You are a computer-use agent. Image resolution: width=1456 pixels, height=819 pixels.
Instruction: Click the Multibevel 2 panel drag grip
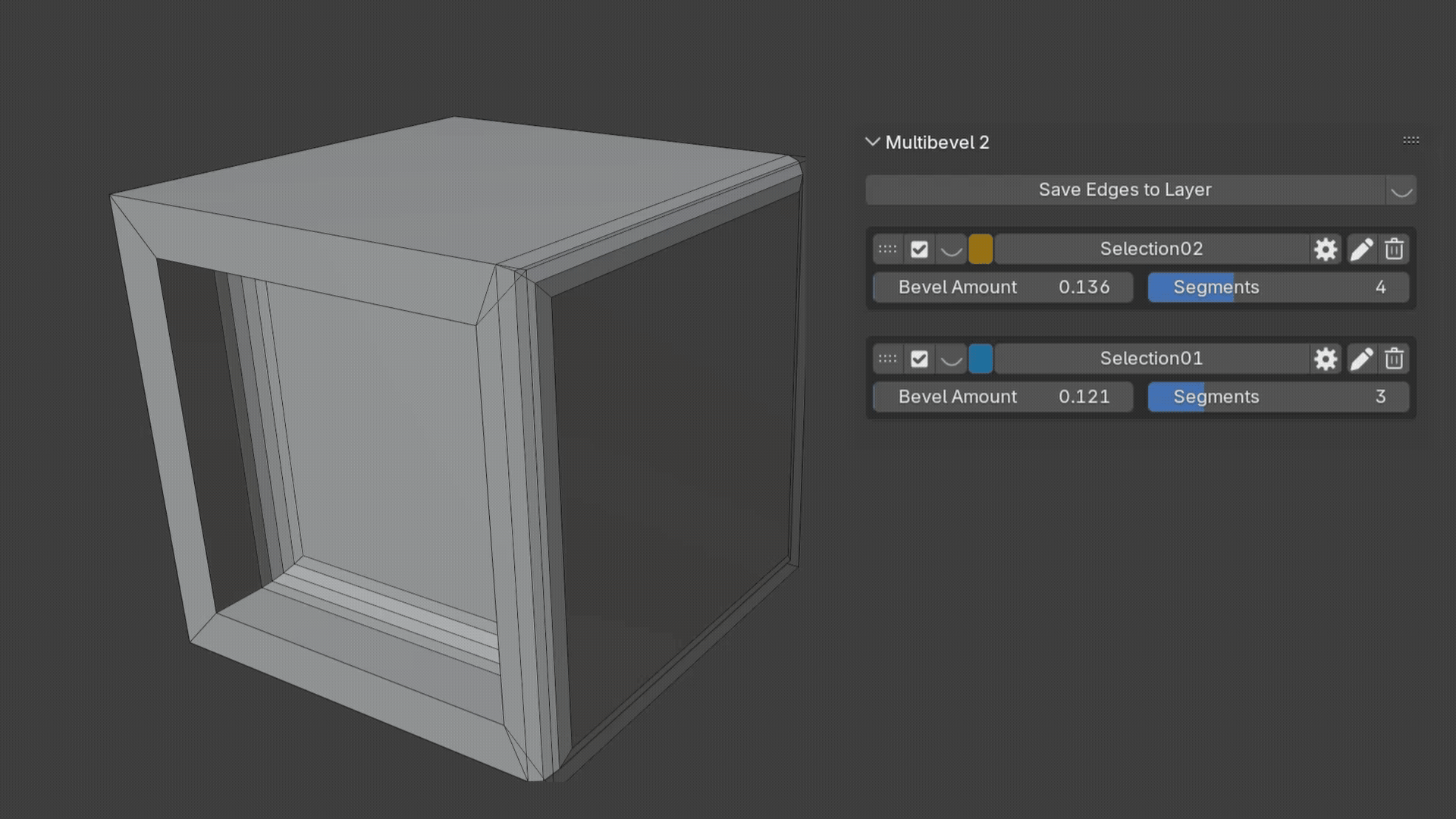point(1410,140)
